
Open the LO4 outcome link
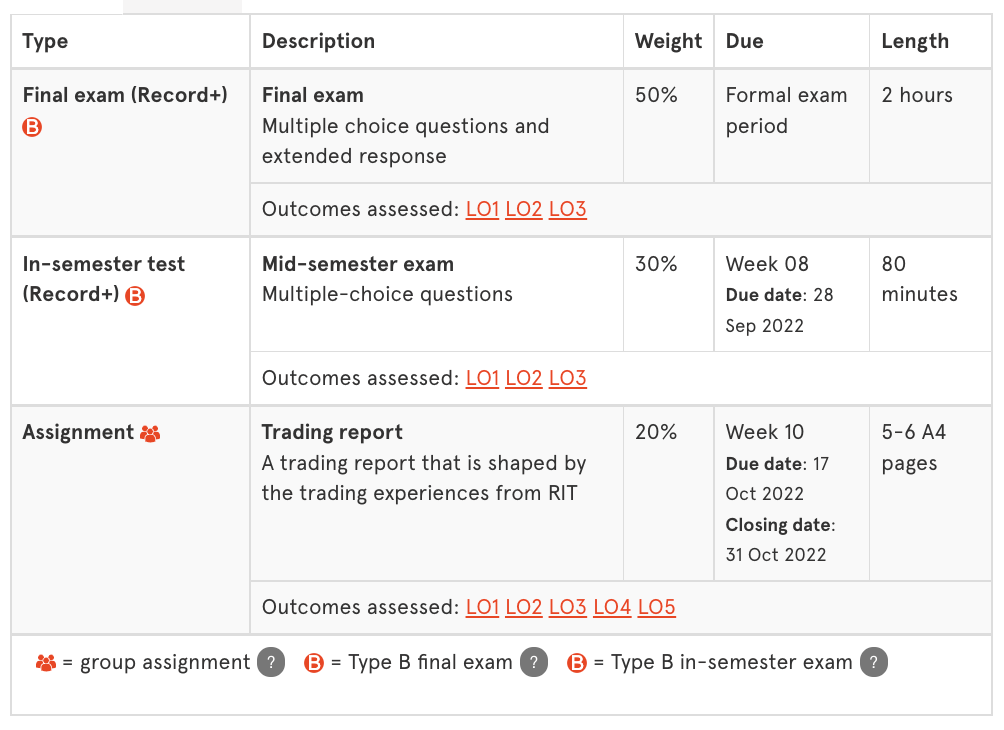point(611,606)
